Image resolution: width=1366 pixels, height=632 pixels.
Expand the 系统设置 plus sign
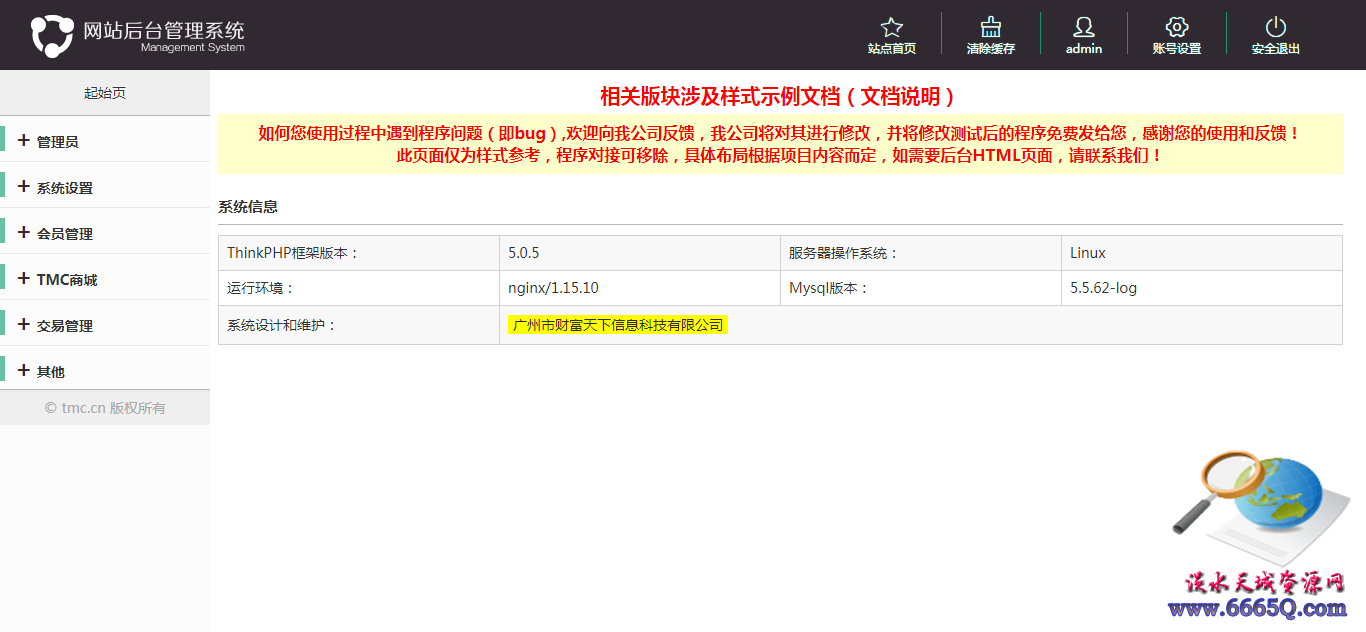[24, 187]
